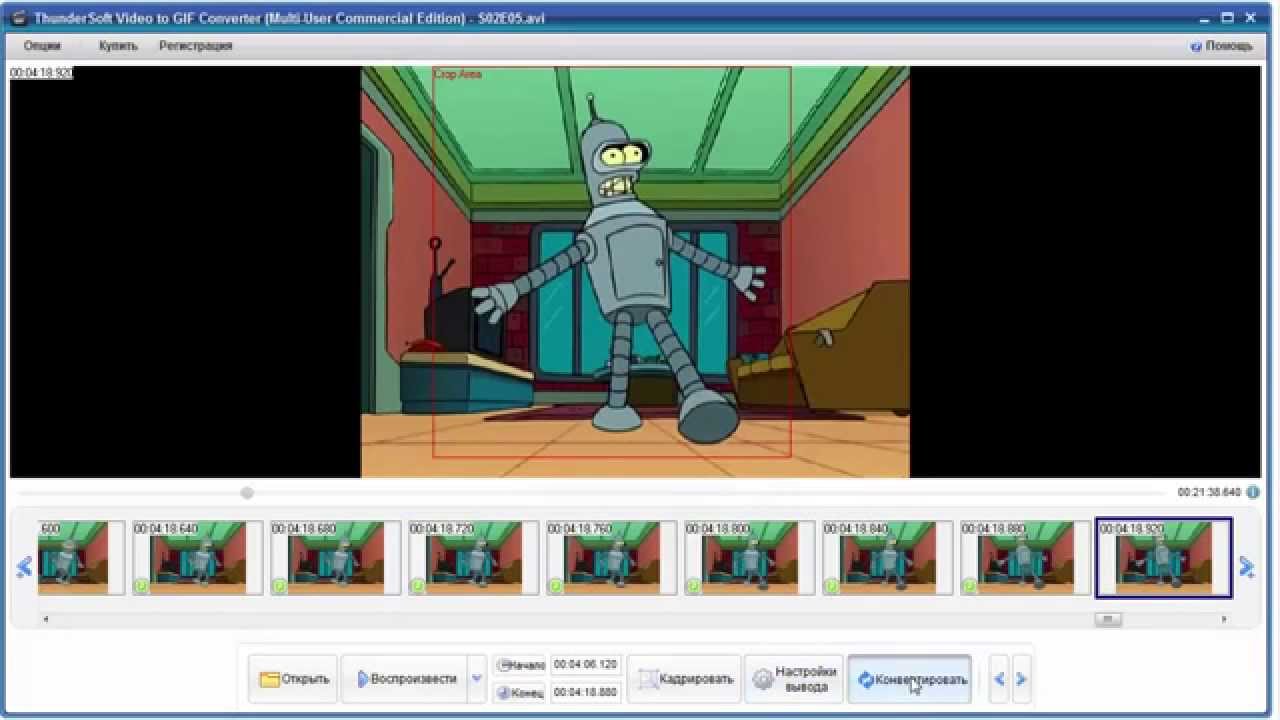Screen dimensions: 1280x720
Task: Open the Купить menu
Action: (118, 45)
